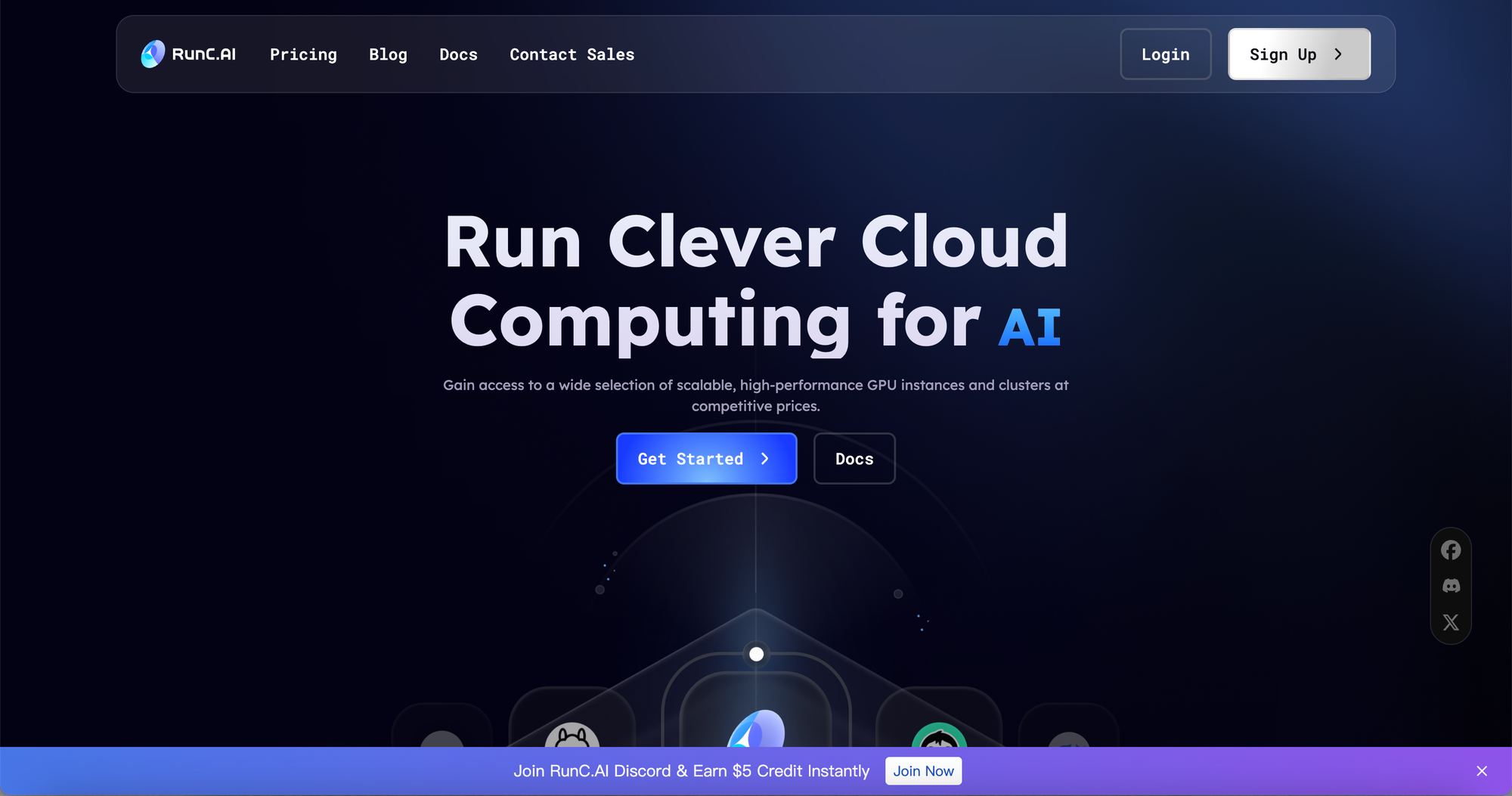The image size is (1512, 796).
Task: Go to the Blog menu item
Action: pos(388,54)
